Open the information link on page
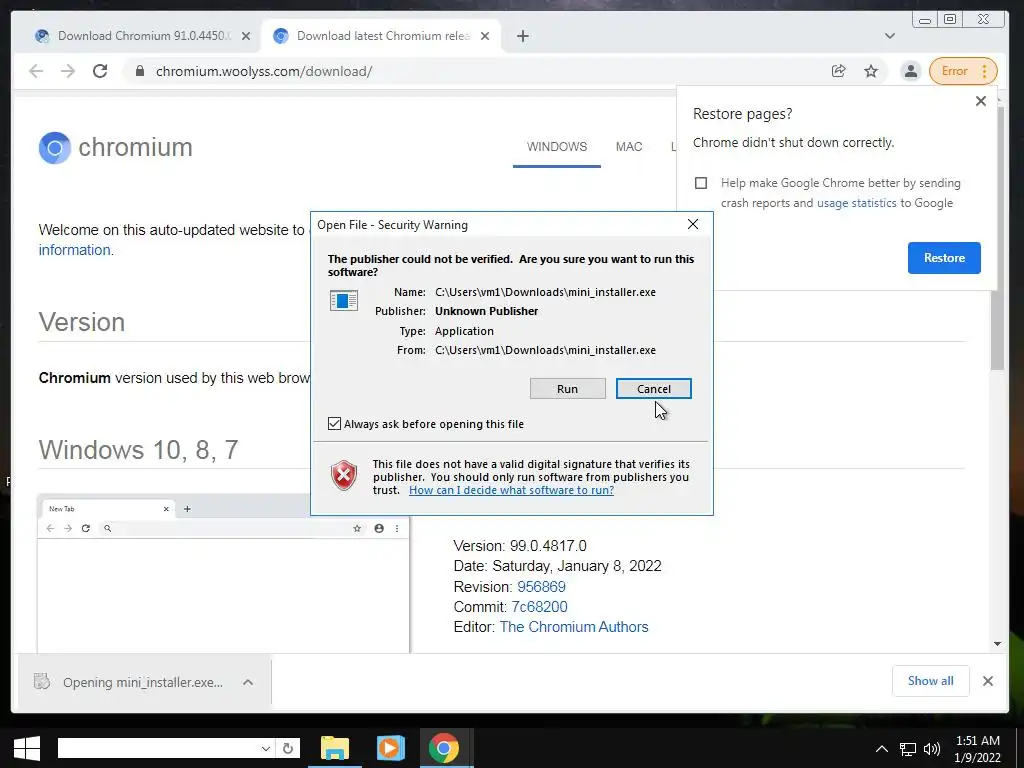The height and width of the screenshot is (768, 1024). coord(74,250)
